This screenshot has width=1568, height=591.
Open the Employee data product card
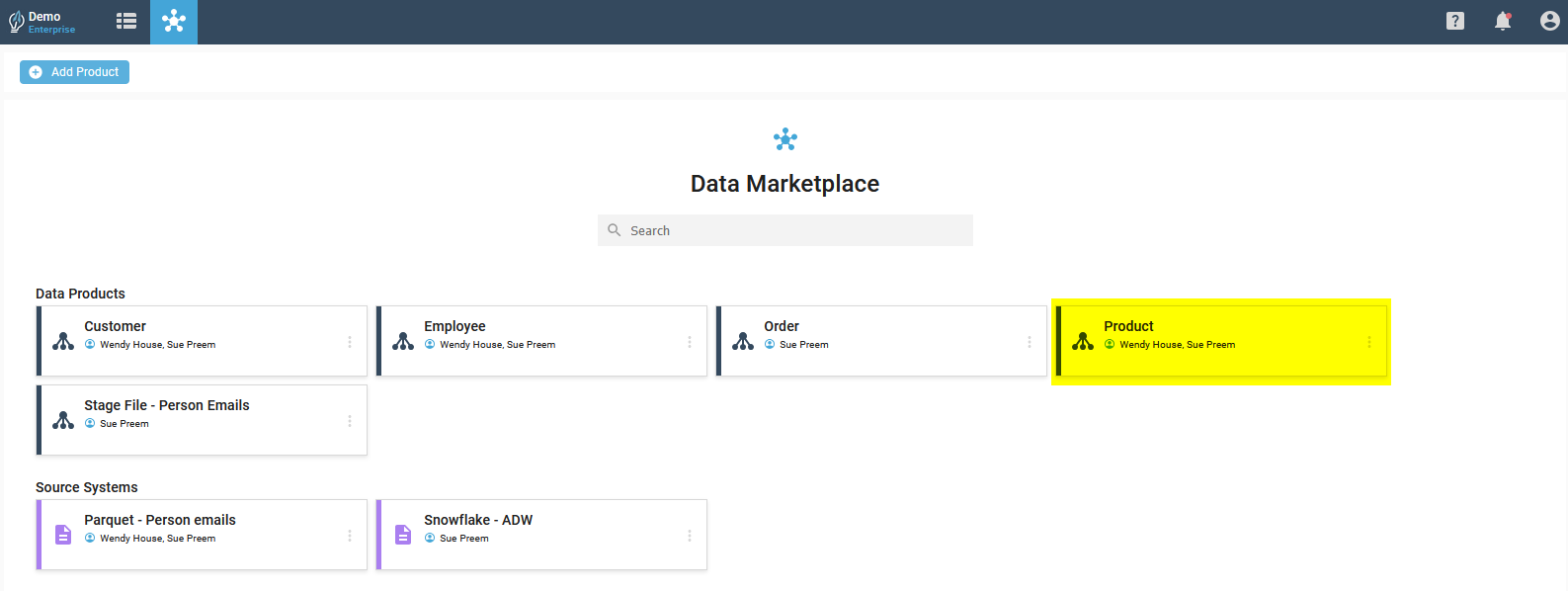pos(541,341)
